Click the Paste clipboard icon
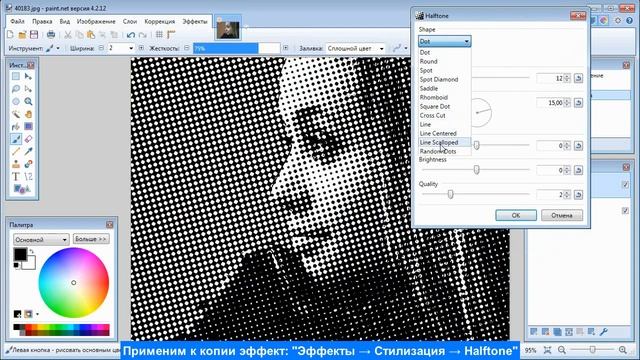 91,35
